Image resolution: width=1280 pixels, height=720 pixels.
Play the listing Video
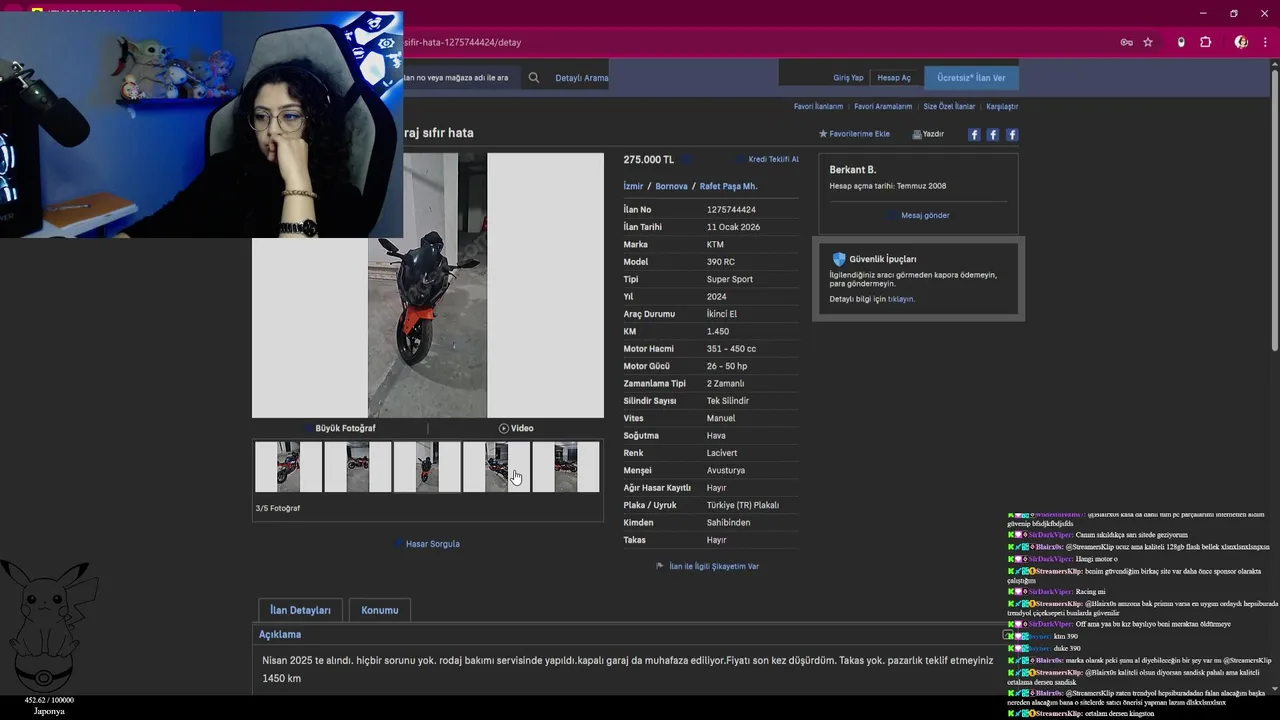coord(516,428)
